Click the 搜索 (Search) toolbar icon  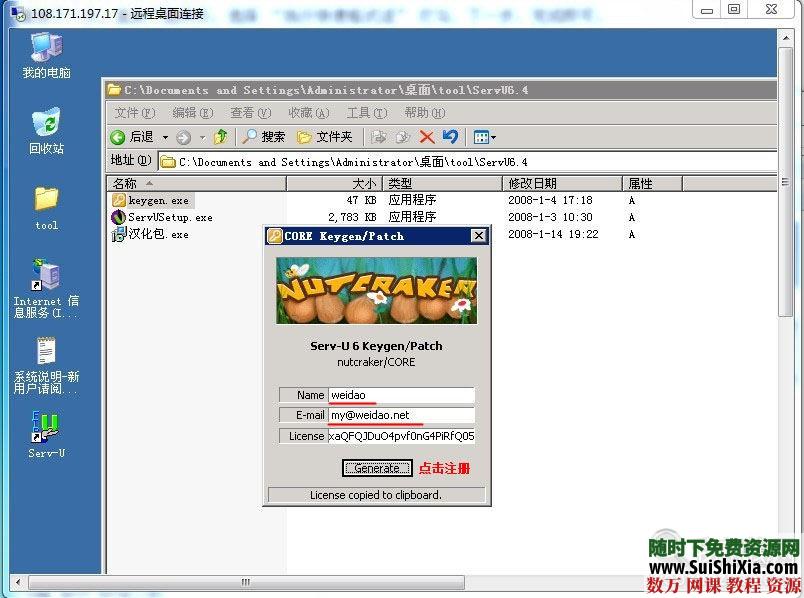262,137
